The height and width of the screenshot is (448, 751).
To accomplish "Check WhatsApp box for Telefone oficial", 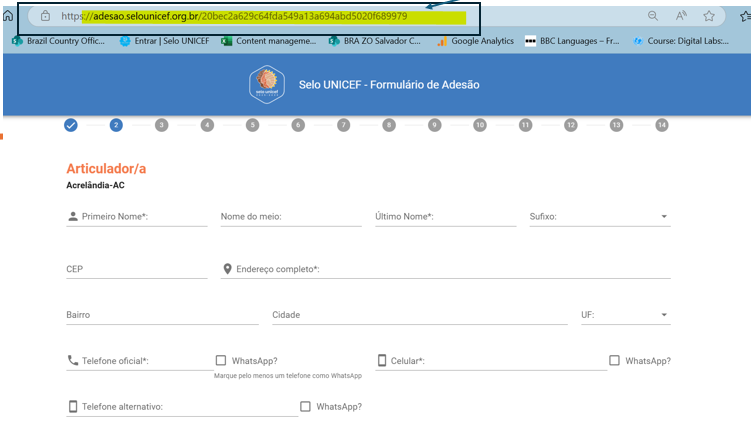I will (x=221, y=360).
